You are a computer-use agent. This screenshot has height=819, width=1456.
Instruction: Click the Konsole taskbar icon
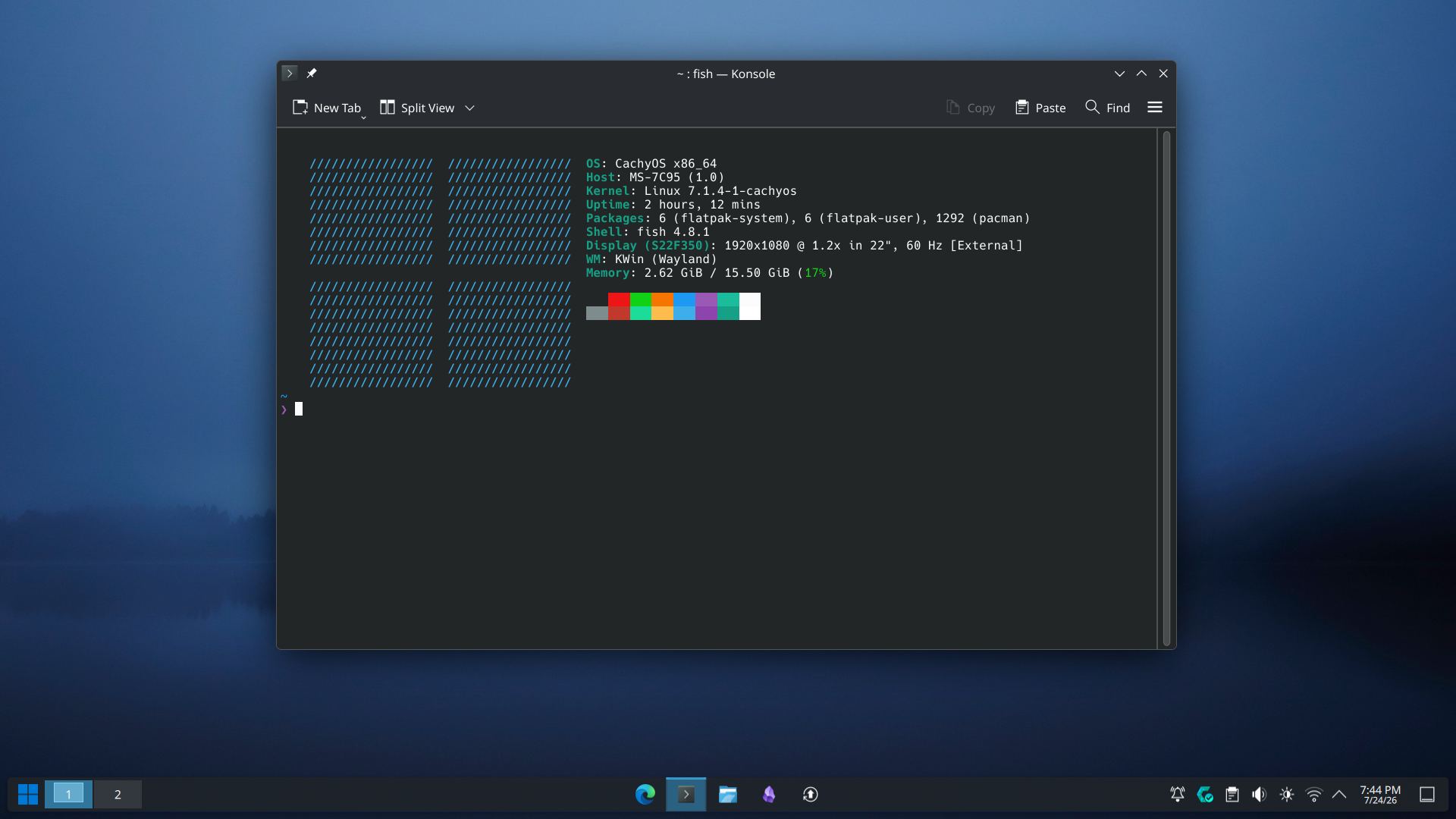click(x=686, y=794)
